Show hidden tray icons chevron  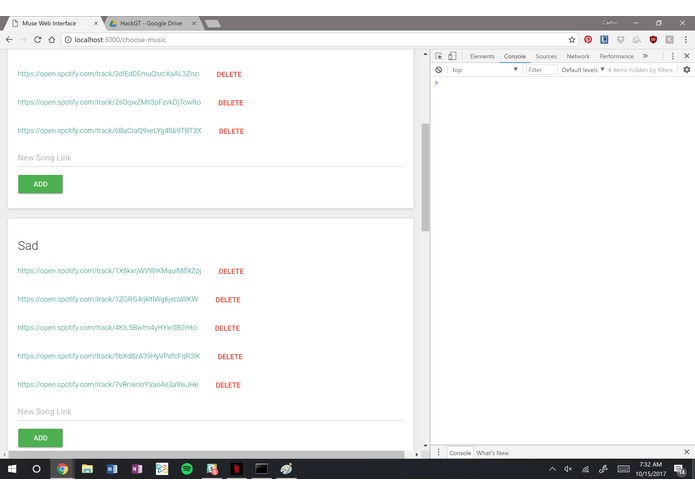click(x=552, y=469)
